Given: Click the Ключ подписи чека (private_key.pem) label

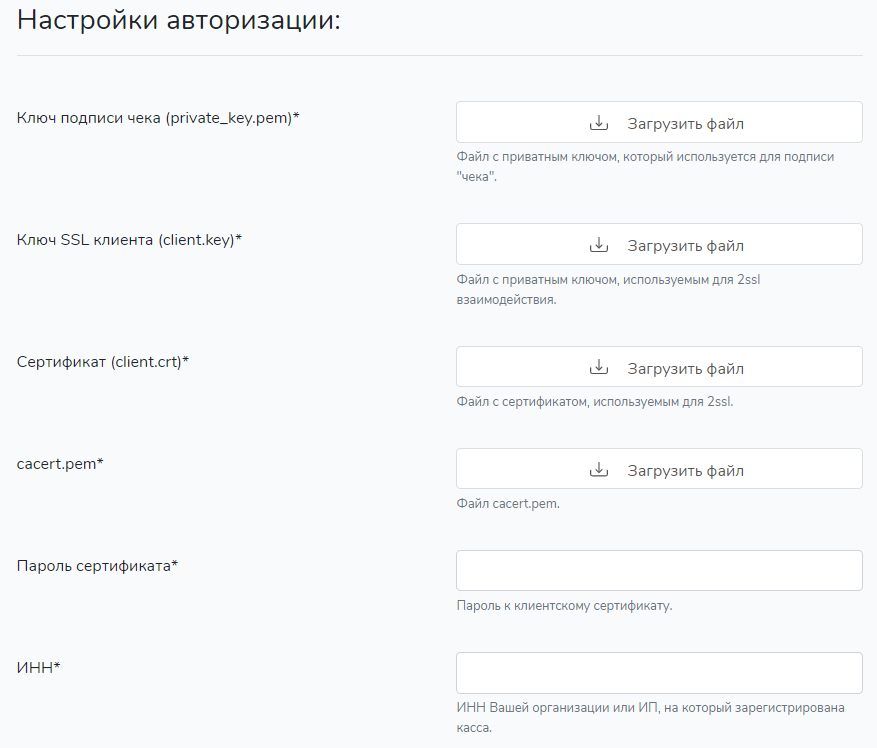Looking at the screenshot, I should (x=158, y=119).
